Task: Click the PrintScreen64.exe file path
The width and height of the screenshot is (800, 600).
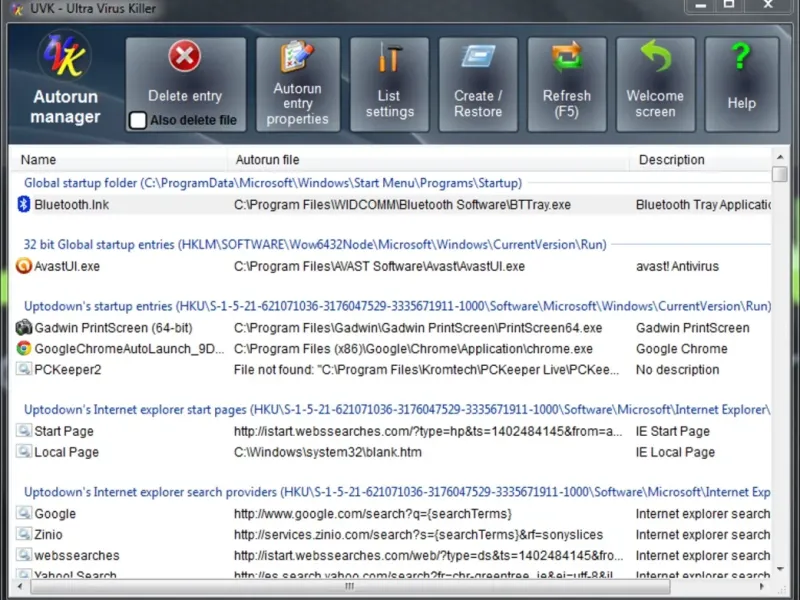Action: pos(418,328)
